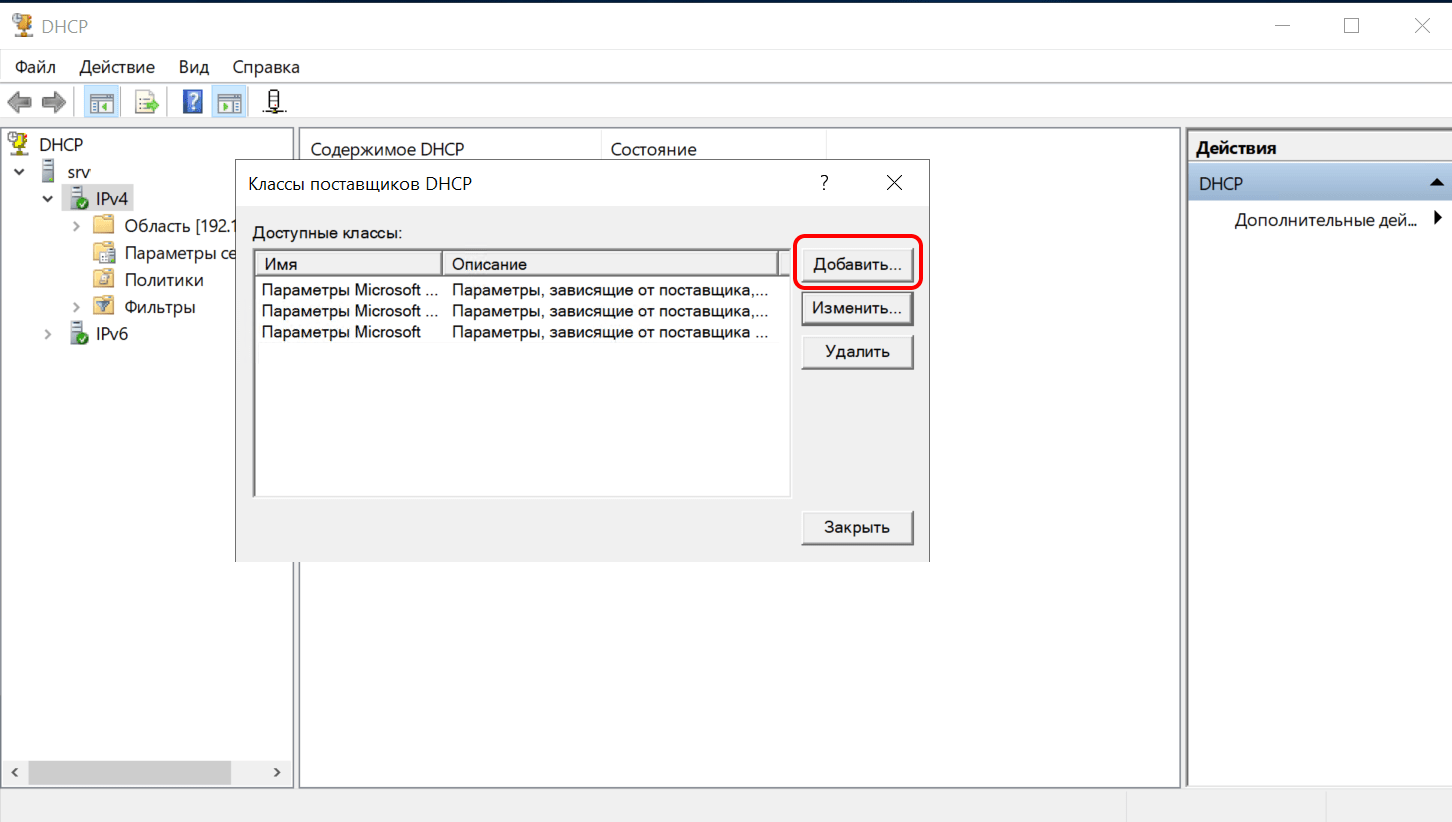This screenshot has height=822, width=1452.
Task: Open Help via the blue question mark icon
Action: (x=193, y=101)
